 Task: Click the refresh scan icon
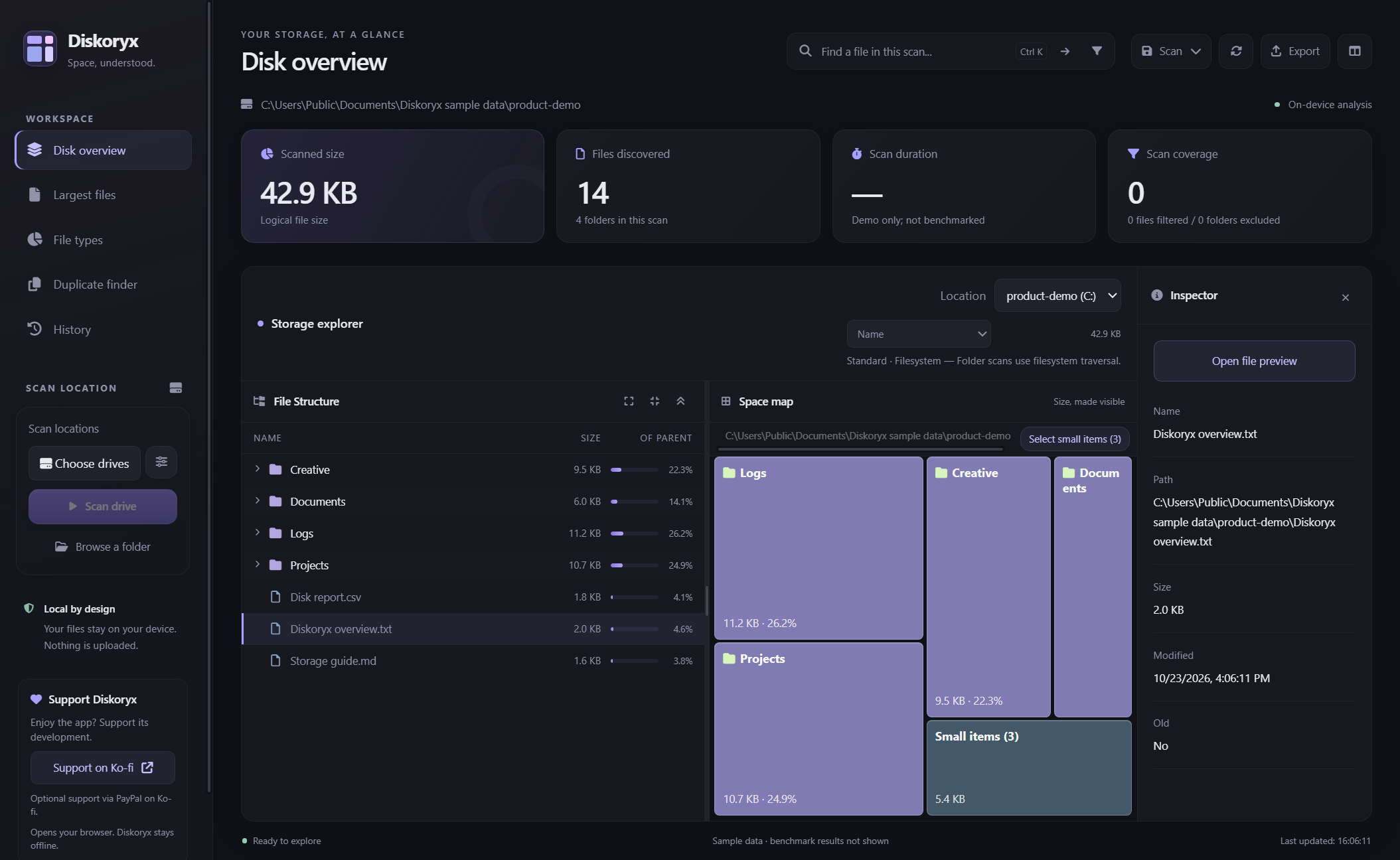point(1235,51)
